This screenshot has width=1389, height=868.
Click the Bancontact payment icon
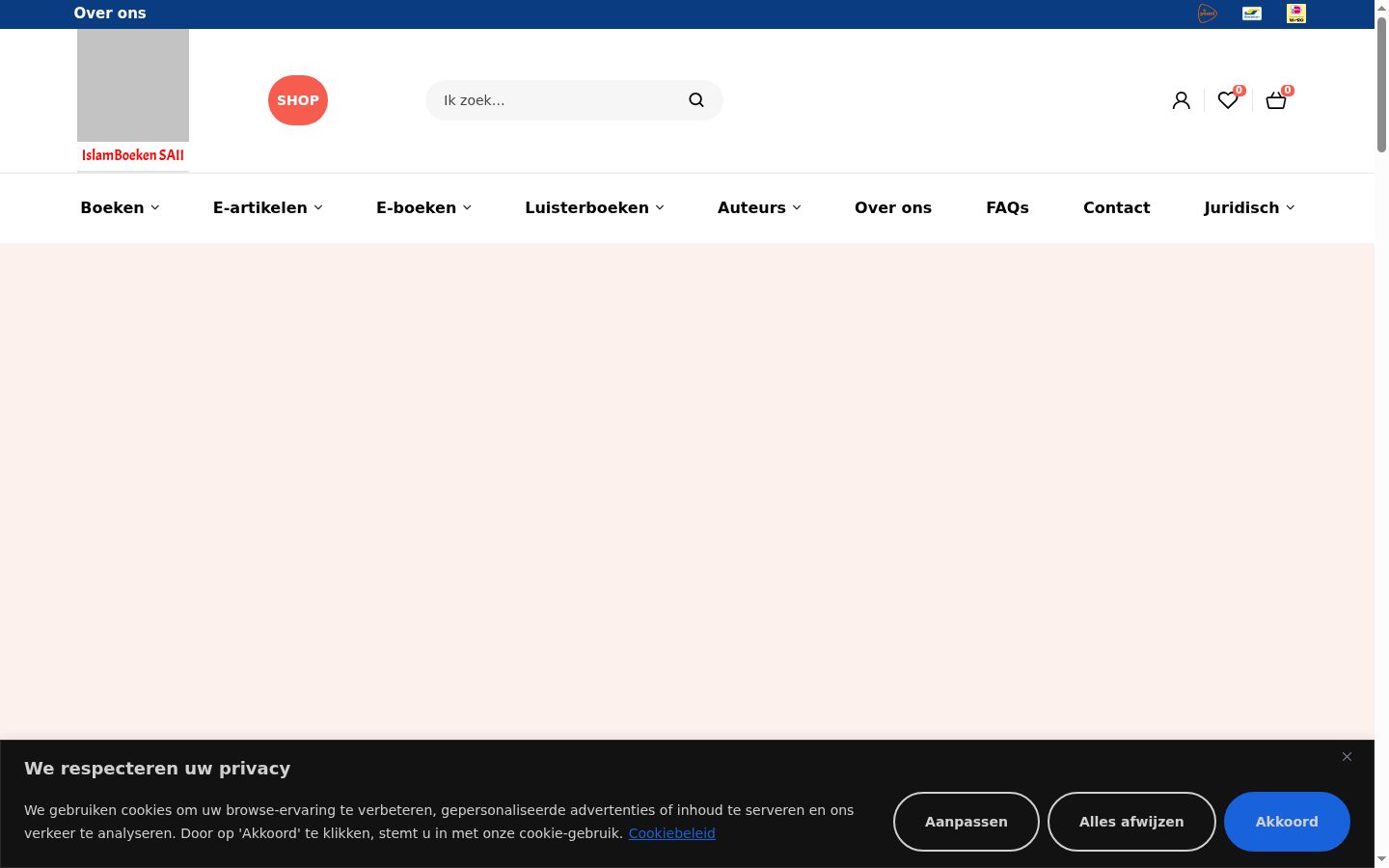[x=1252, y=14]
